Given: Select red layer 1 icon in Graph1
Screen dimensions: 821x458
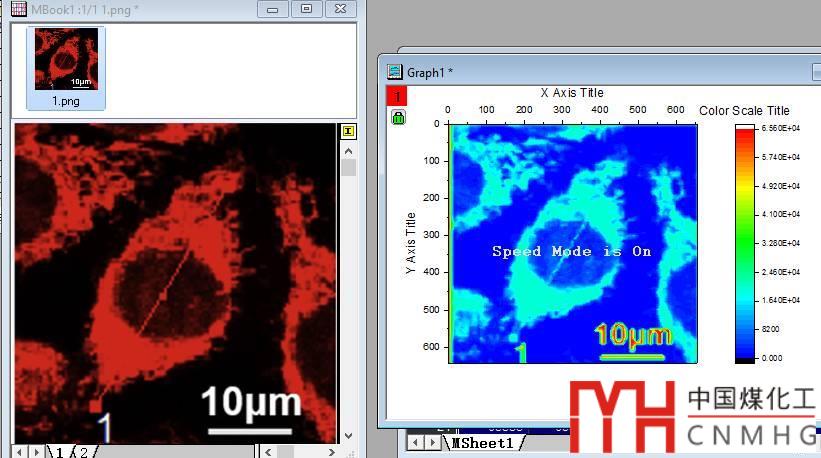Looking at the screenshot, I should 396,96.
